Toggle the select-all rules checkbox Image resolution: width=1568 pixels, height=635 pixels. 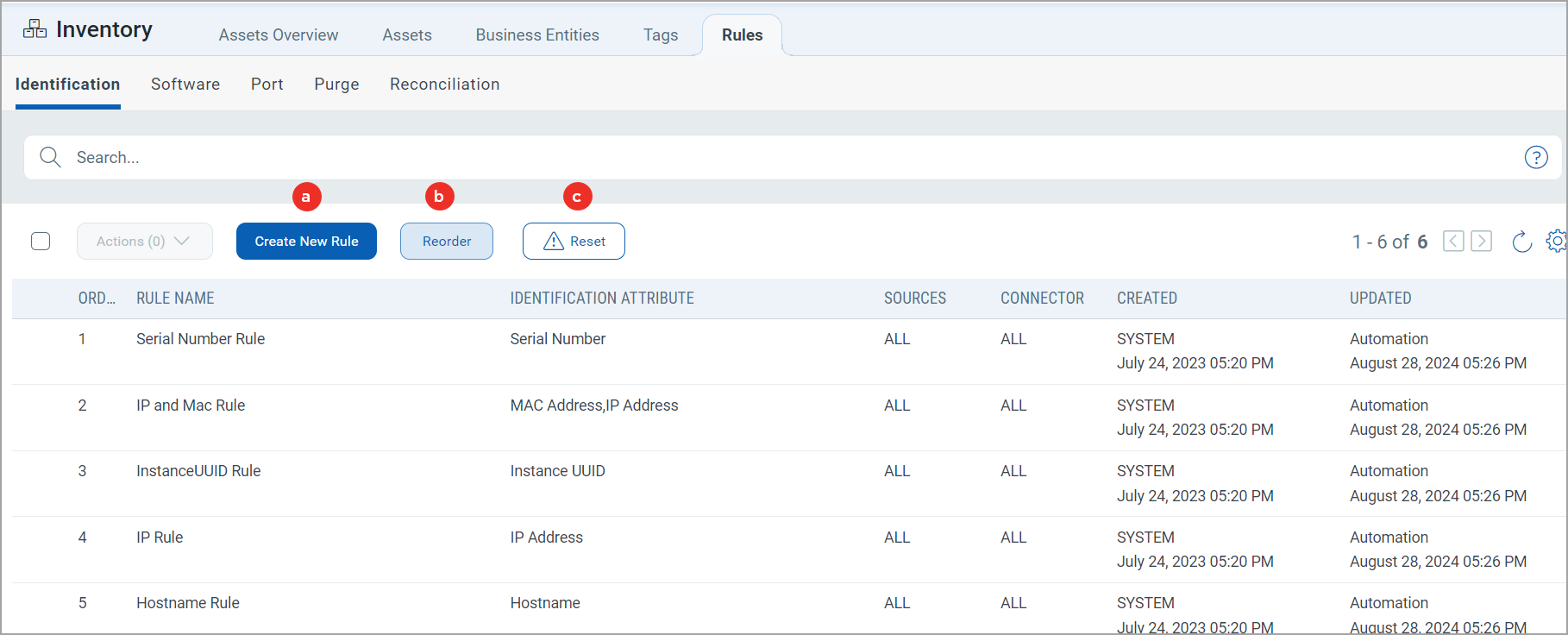pos(41,242)
